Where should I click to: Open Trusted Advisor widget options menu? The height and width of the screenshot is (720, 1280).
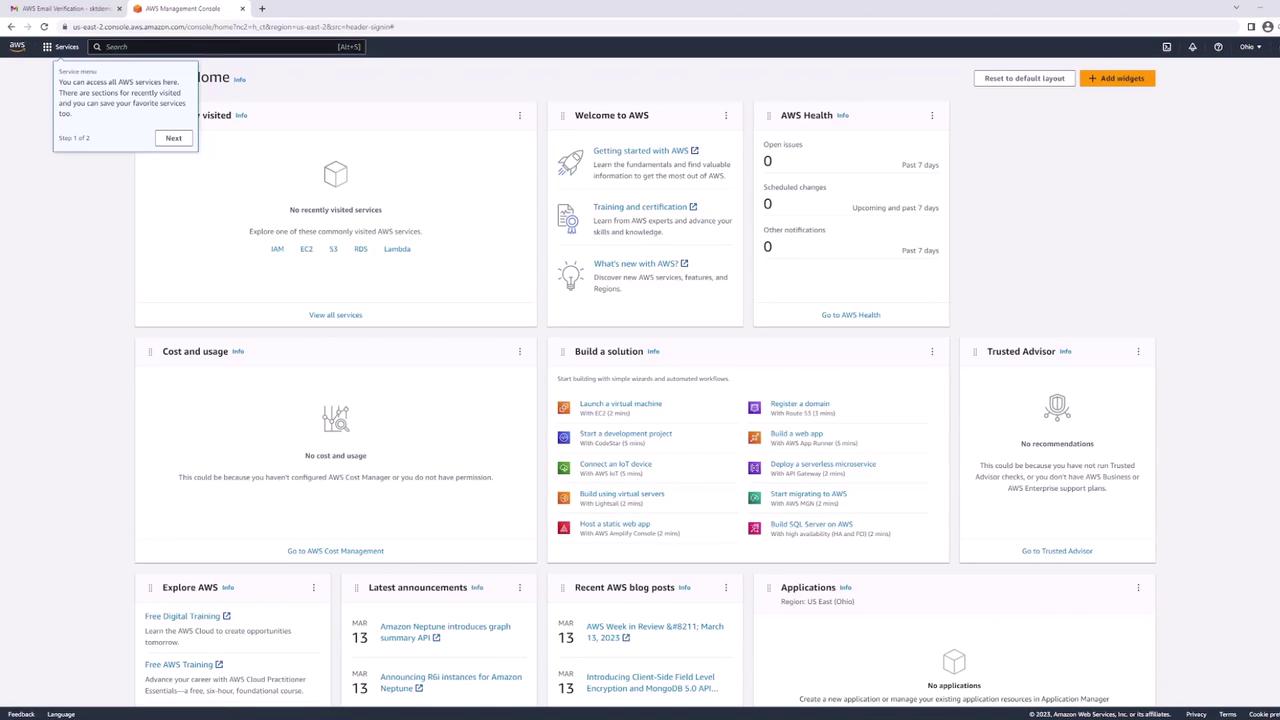click(x=1138, y=352)
